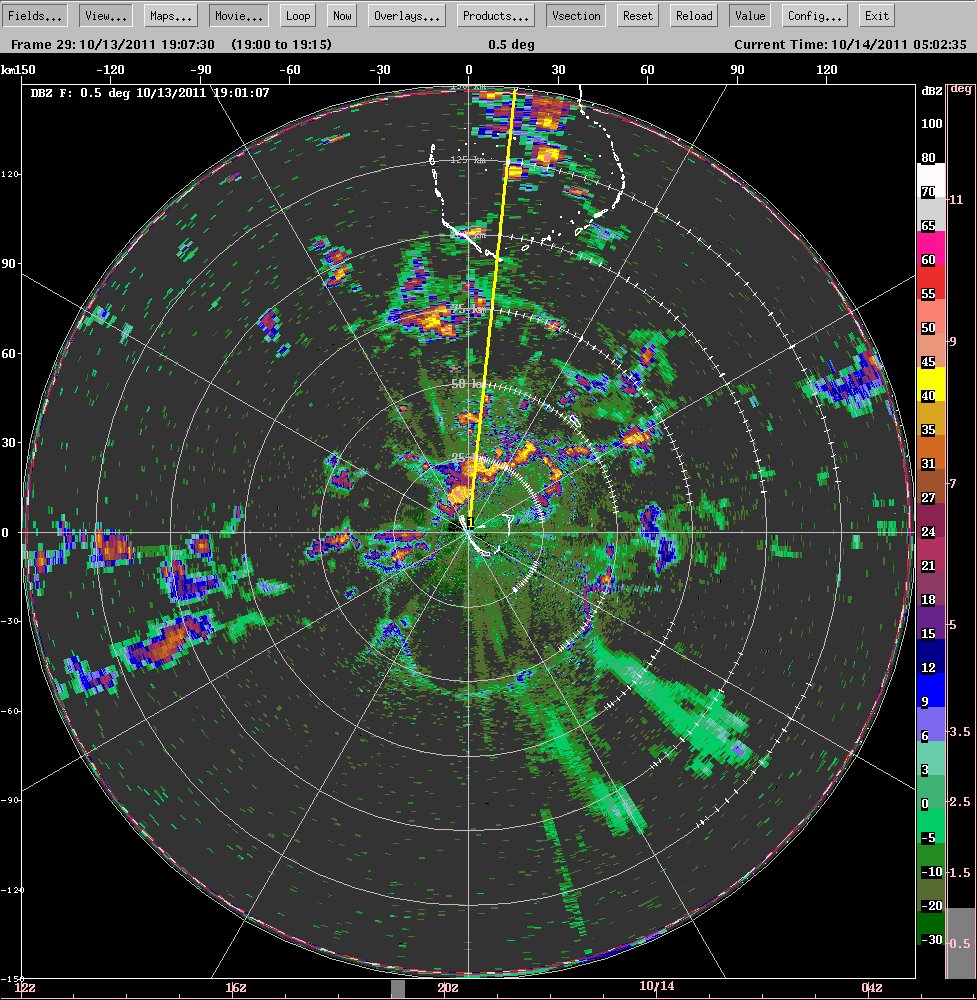Select the radar site marker labeled 1

pos(471,523)
